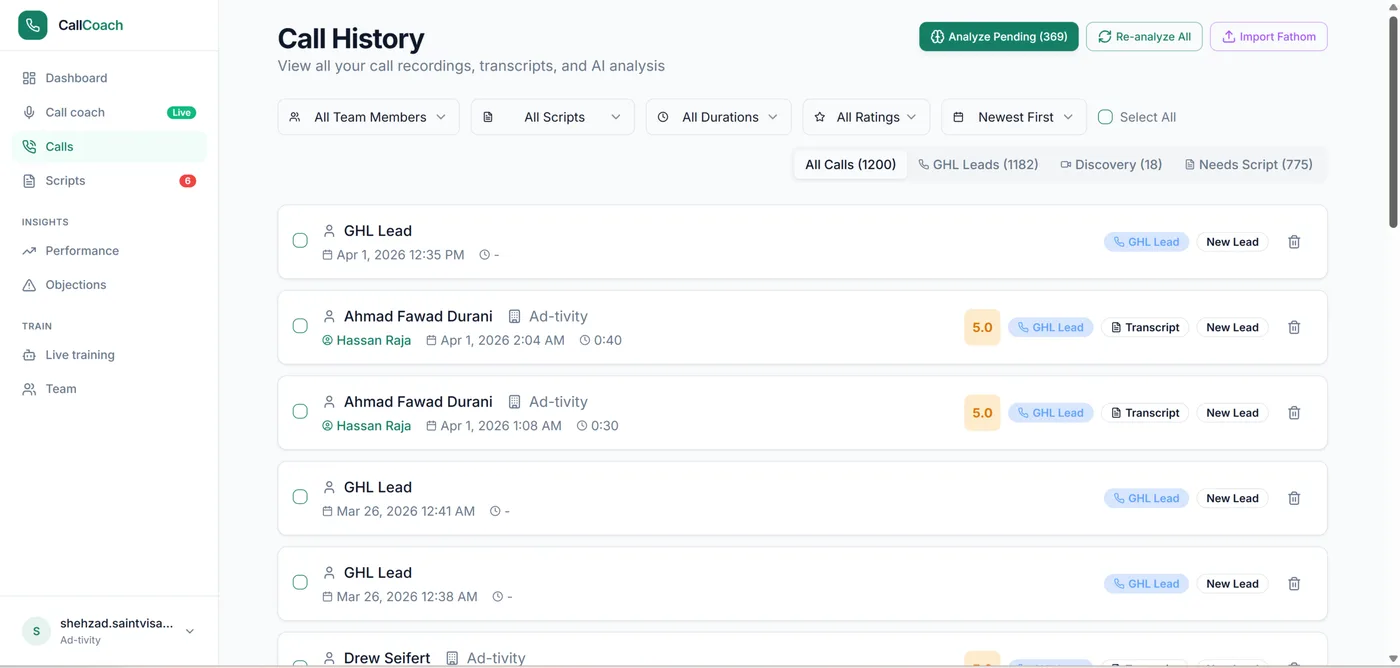Delete the Ahmad Fawad Durani 1:08 AM call
Image resolution: width=1400 pixels, height=668 pixels.
coord(1294,413)
